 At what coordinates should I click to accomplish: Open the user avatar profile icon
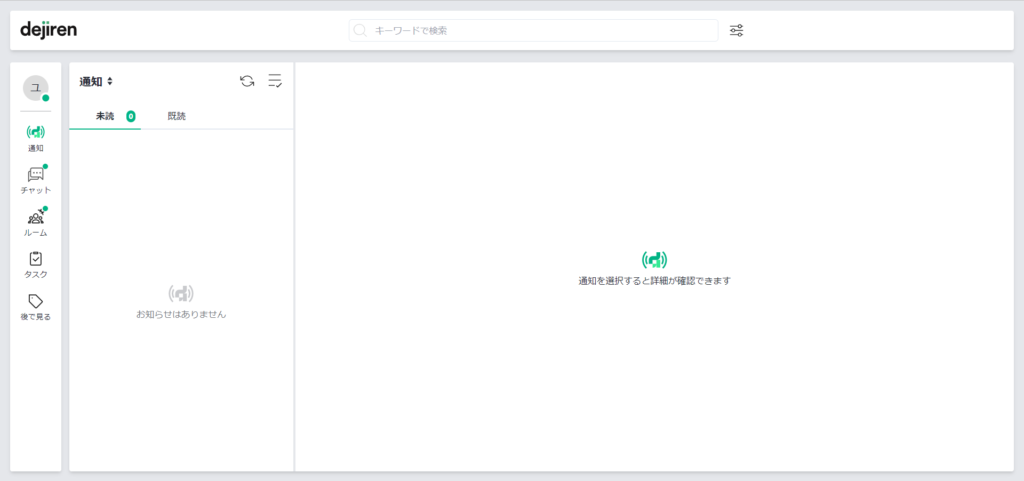(x=36, y=88)
